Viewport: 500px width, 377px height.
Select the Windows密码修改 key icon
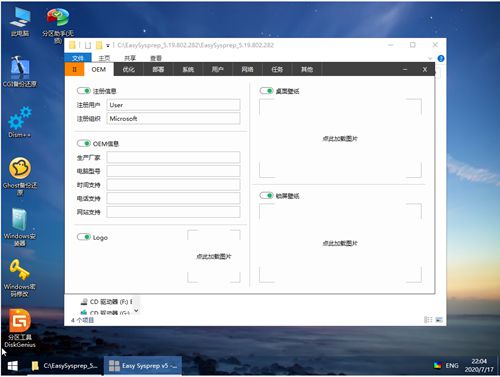tap(20, 278)
